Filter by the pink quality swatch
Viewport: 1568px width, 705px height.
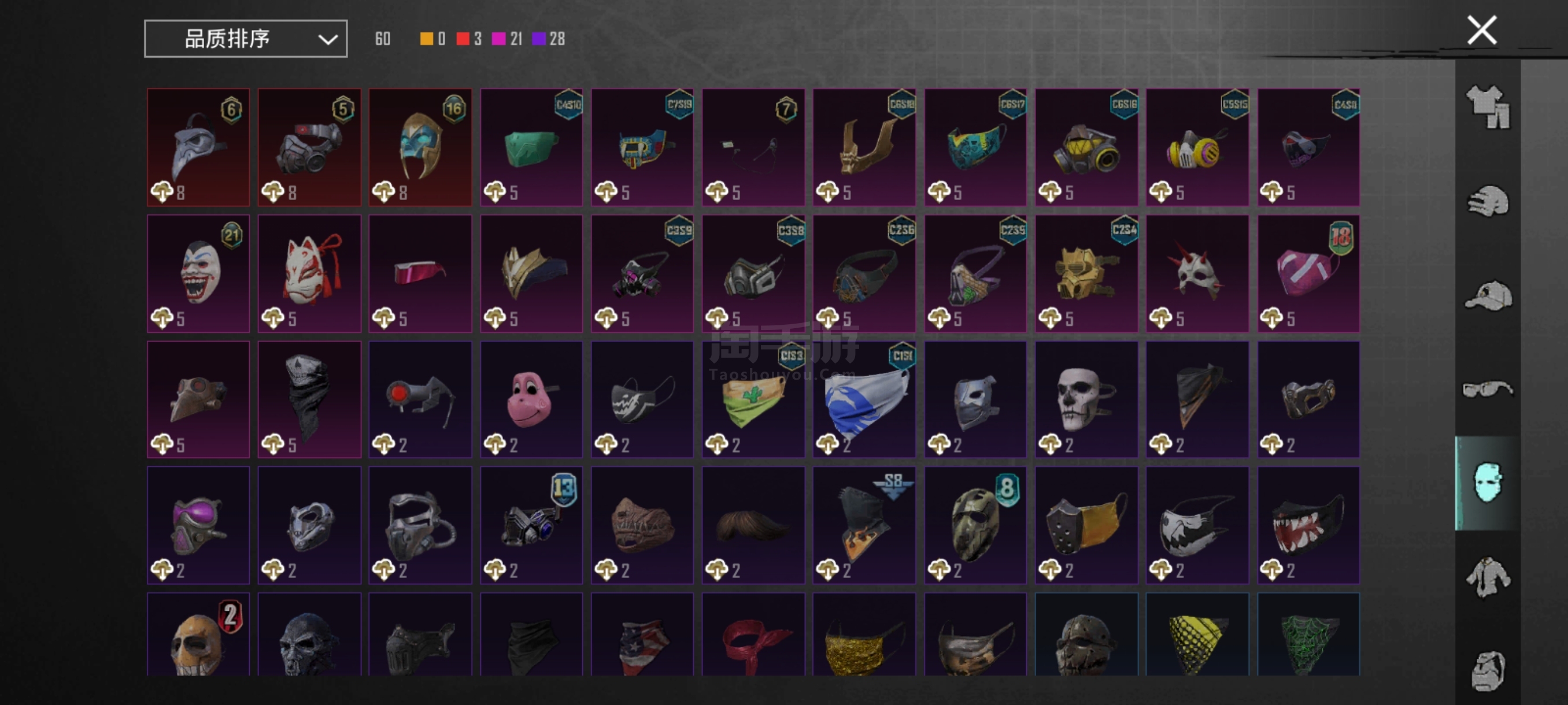point(498,39)
